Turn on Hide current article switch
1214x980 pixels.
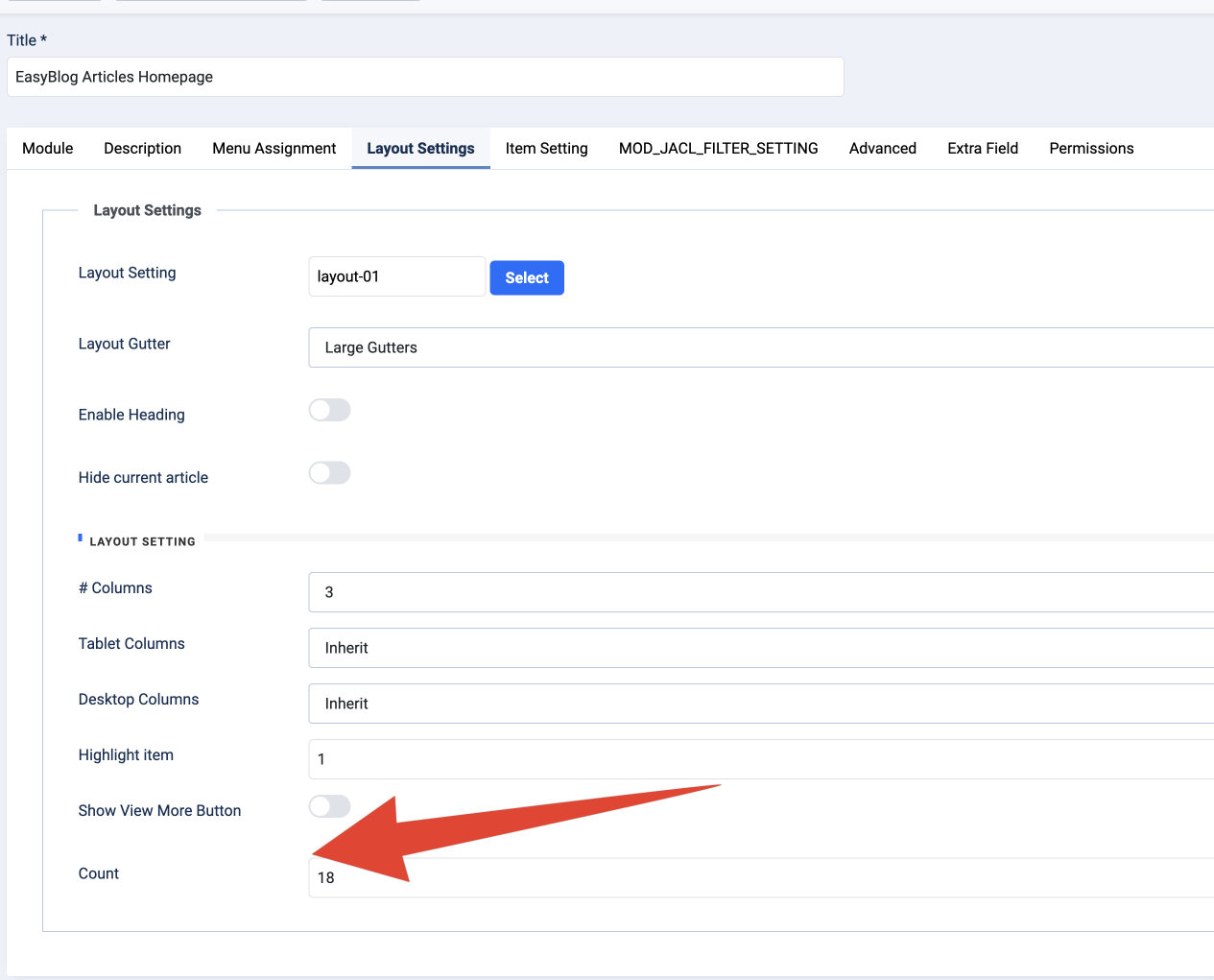coord(329,473)
